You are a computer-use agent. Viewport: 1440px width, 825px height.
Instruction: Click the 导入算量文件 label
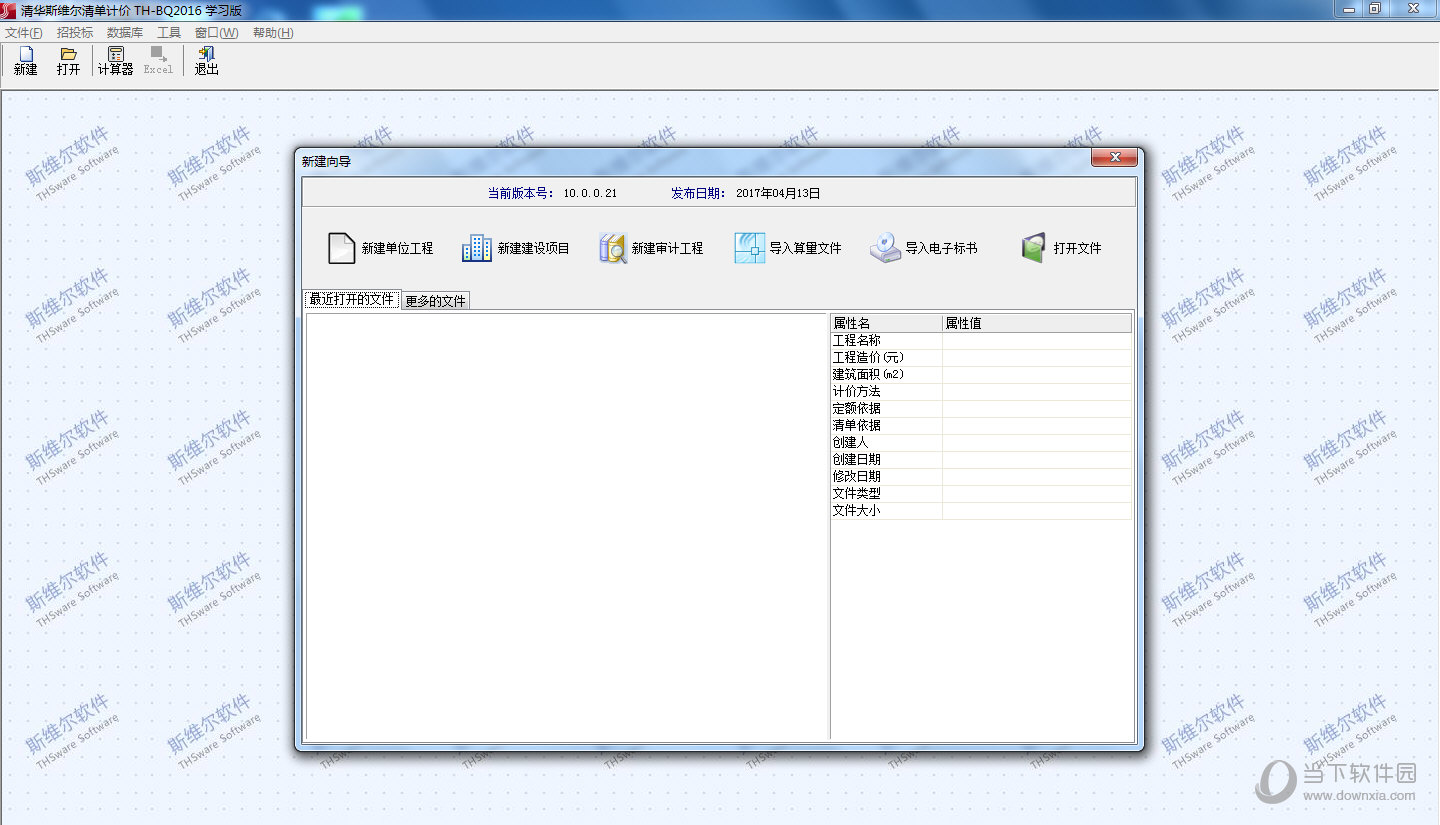805,248
